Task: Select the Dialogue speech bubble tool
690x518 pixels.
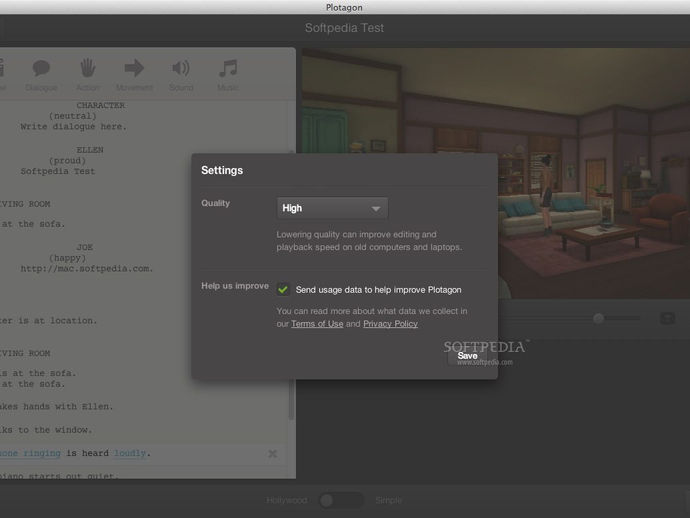Action: [x=41, y=75]
